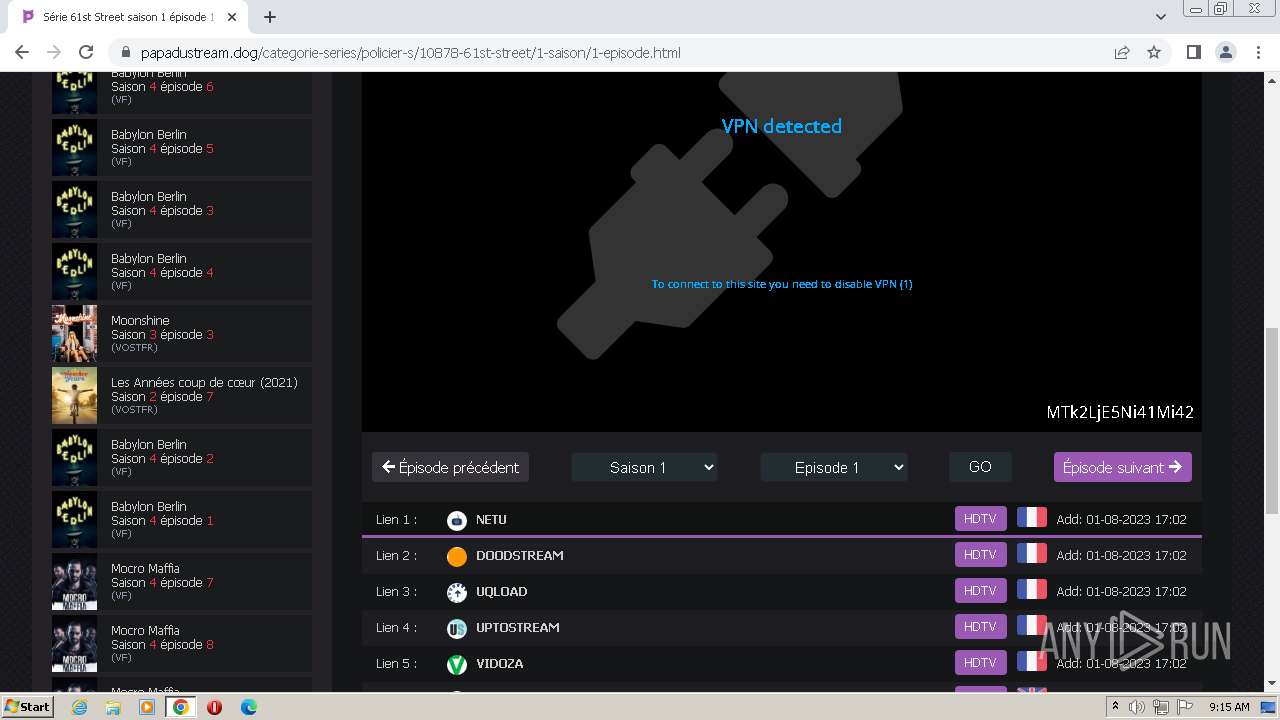The width and height of the screenshot is (1280, 720).
Task: Open File Explorer from the taskbar
Action: 113,707
